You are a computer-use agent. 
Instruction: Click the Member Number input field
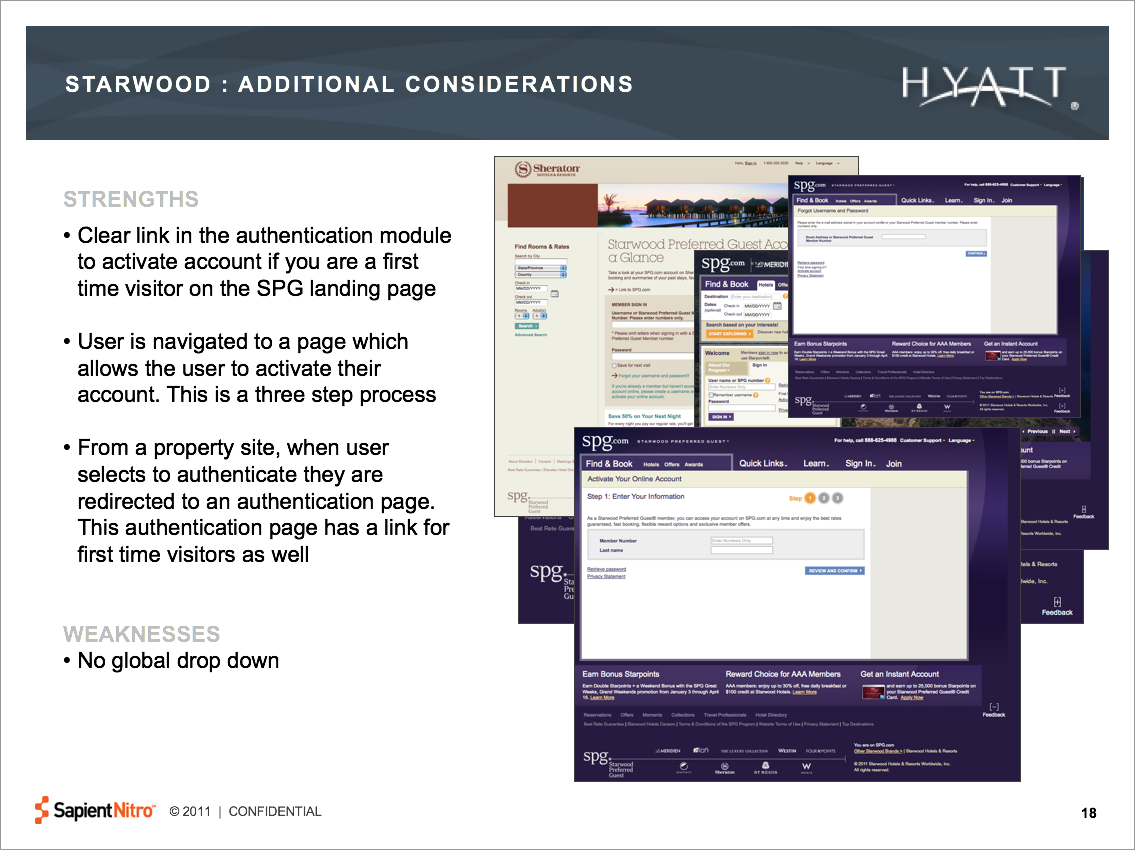tap(741, 540)
